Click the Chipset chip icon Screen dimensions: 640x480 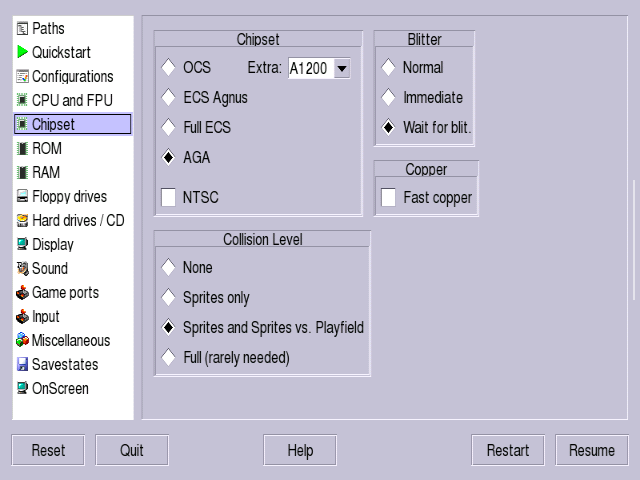point(22,124)
